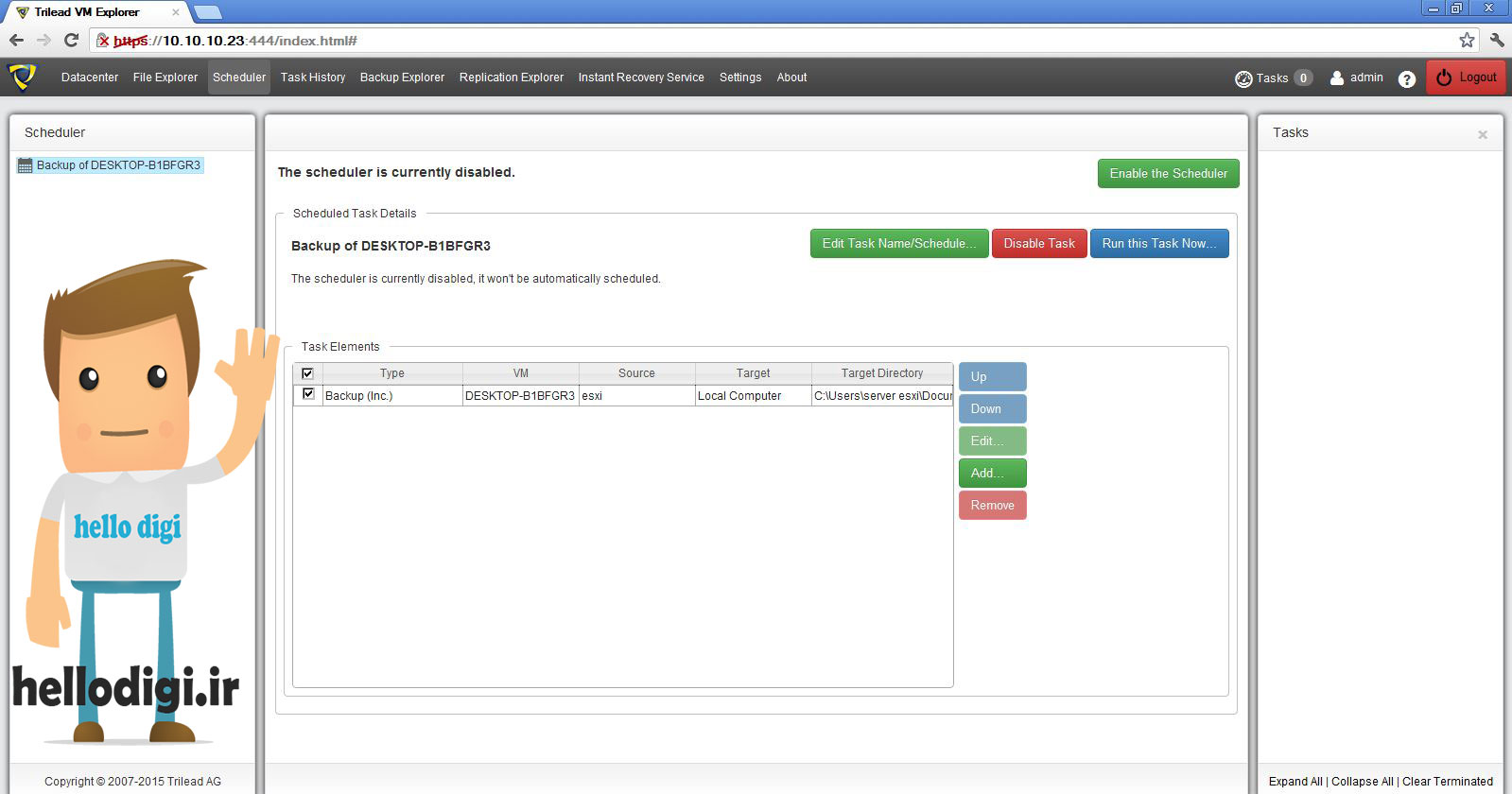Select the DESKTOP-B1BFGR3 VM cell
Screen dimensions: 1512x794
pyautogui.click(x=521, y=396)
